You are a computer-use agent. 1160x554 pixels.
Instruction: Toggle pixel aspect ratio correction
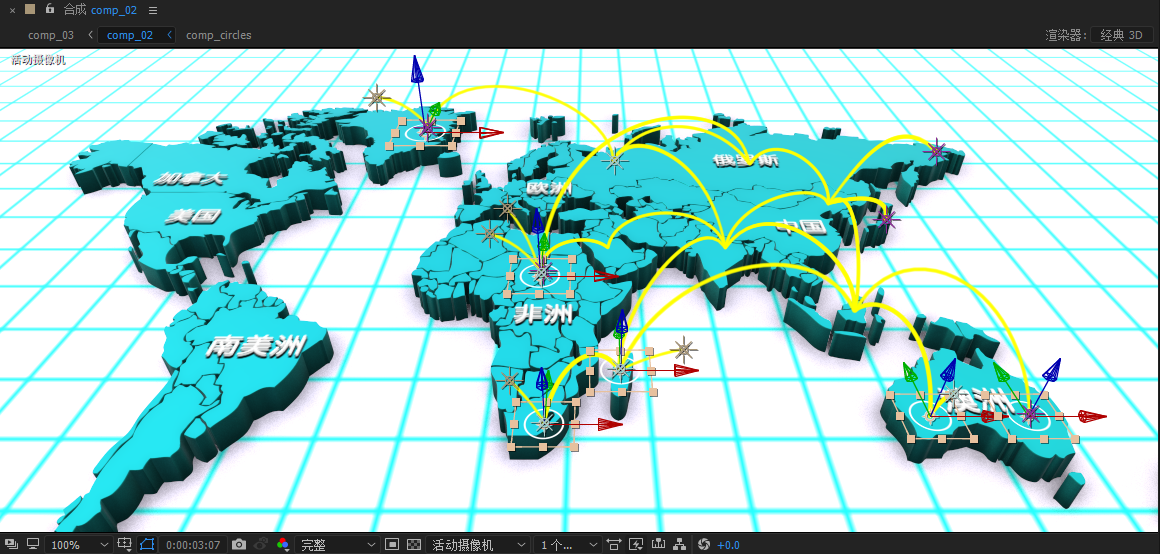613,544
